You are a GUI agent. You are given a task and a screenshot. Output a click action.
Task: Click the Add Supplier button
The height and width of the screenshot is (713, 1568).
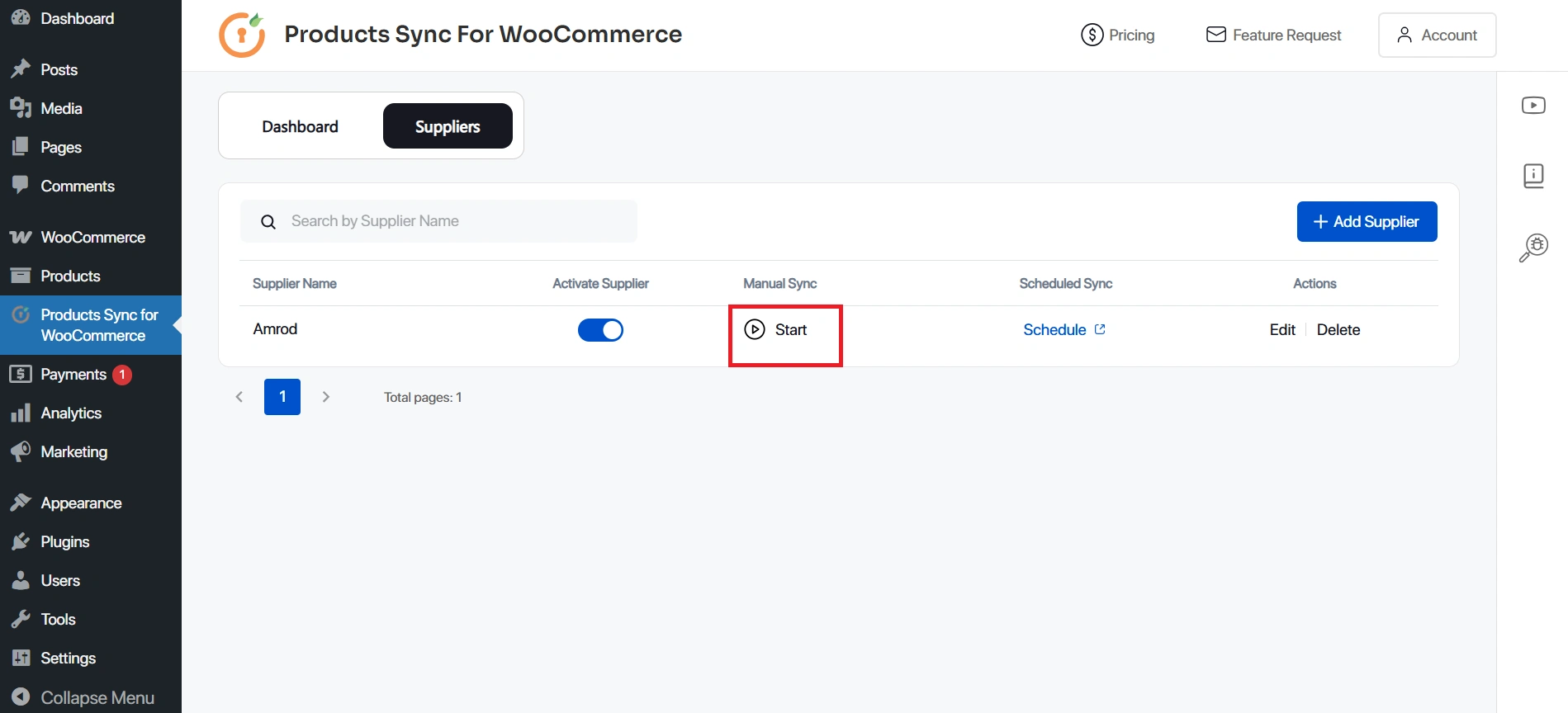point(1367,221)
